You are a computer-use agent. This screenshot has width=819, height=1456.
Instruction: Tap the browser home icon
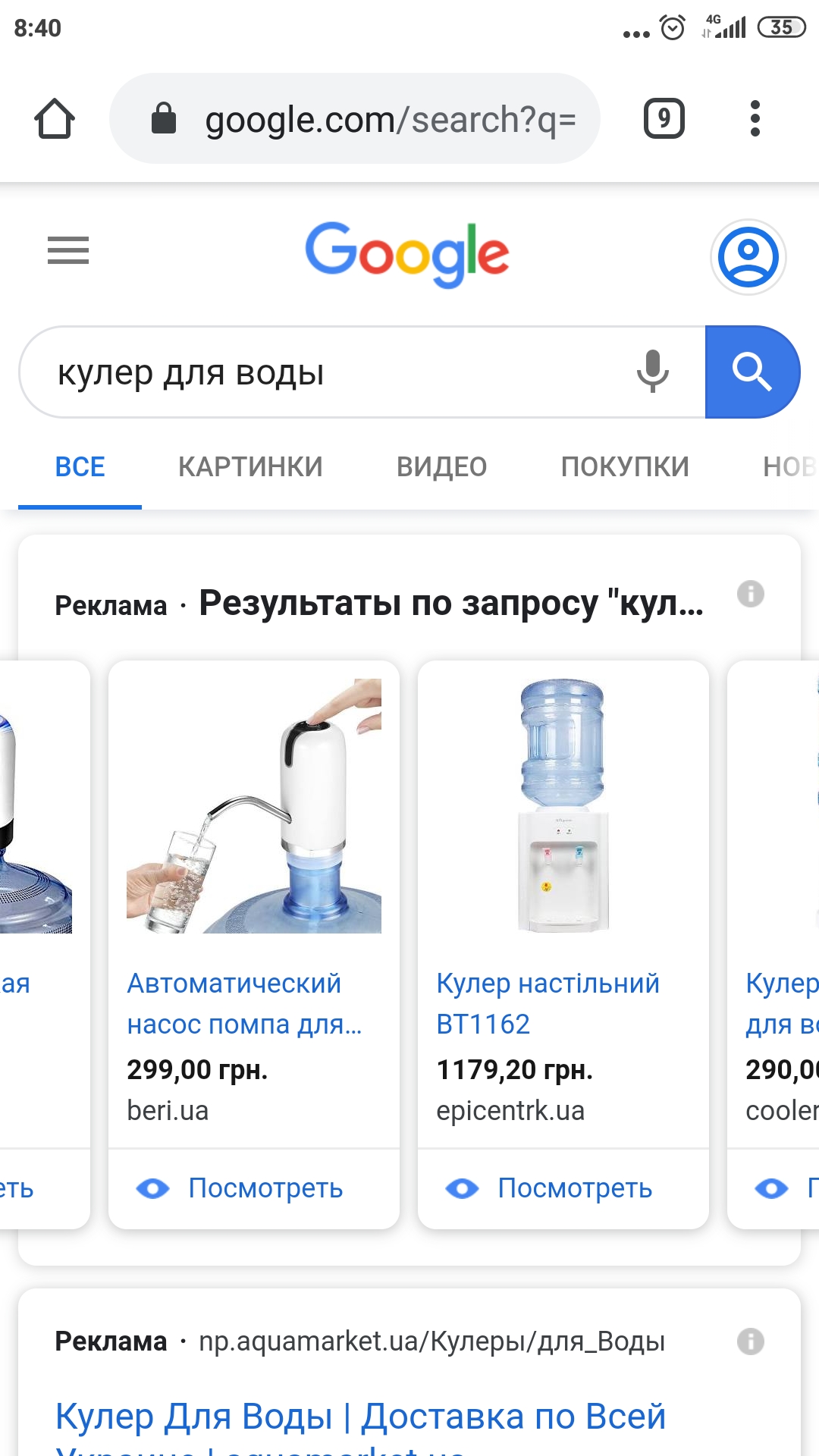pyautogui.click(x=55, y=119)
